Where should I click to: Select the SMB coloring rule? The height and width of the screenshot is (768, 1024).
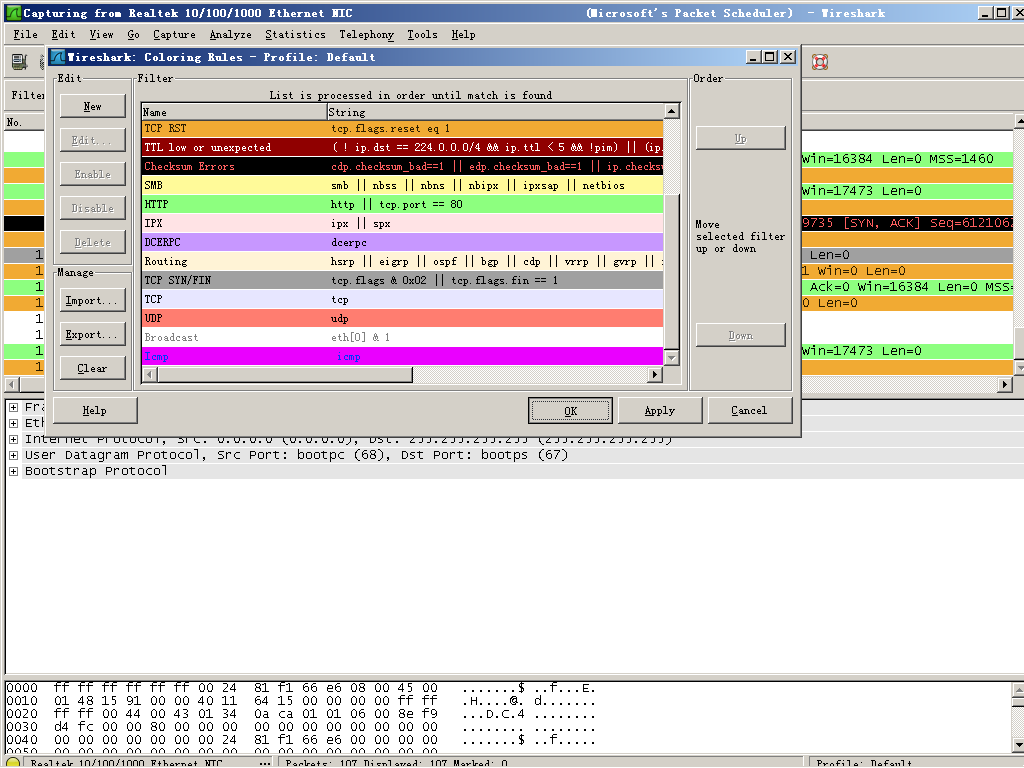click(403, 185)
